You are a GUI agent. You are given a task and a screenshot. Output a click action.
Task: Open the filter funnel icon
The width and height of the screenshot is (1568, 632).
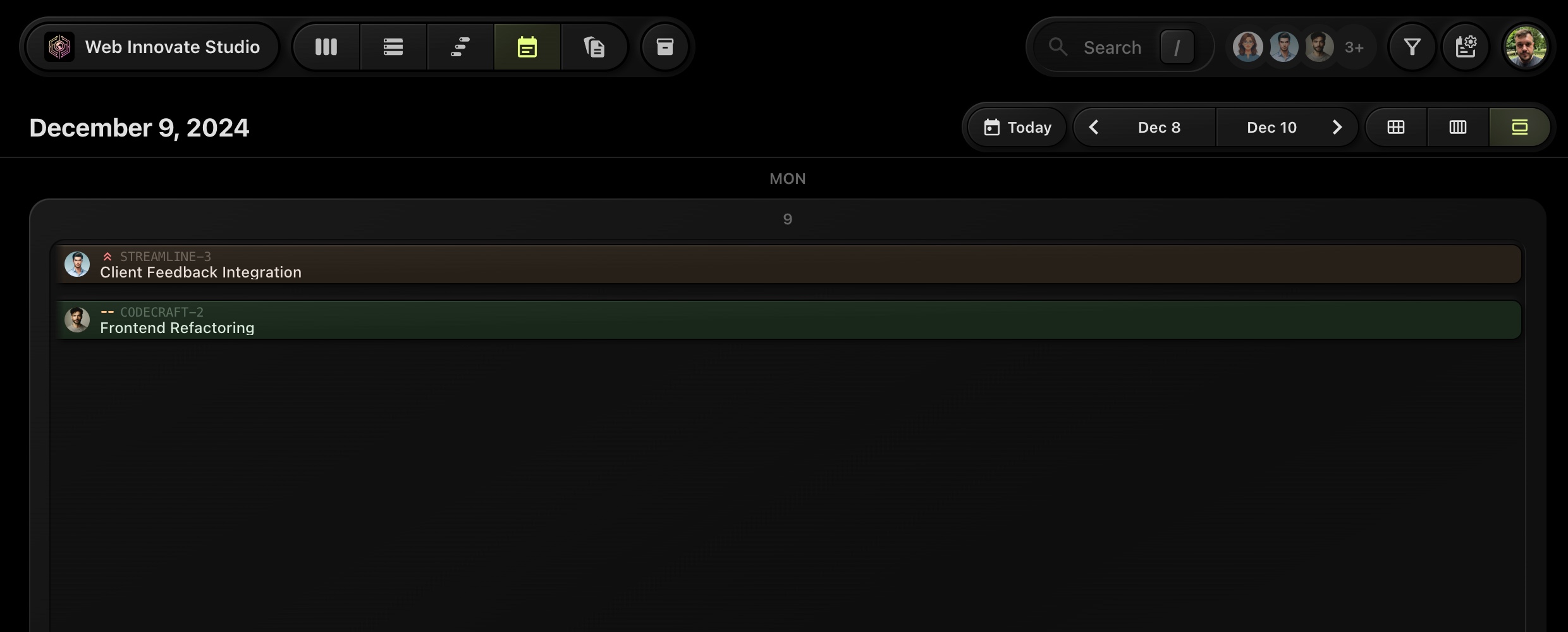tap(1412, 47)
